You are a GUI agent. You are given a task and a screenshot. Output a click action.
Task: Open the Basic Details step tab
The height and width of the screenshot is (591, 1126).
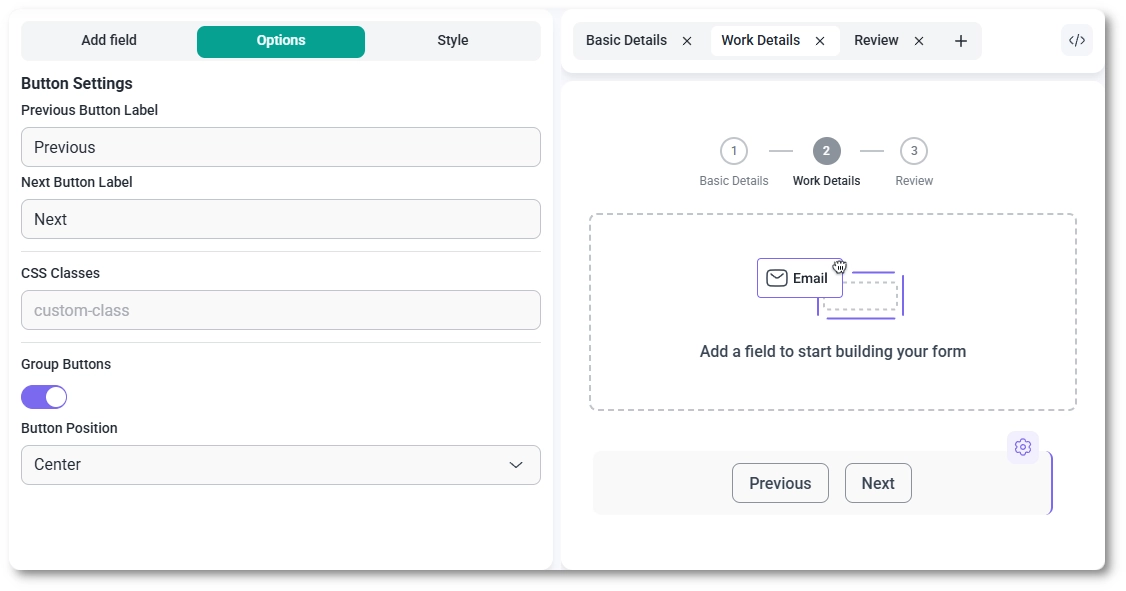click(x=626, y=40)
